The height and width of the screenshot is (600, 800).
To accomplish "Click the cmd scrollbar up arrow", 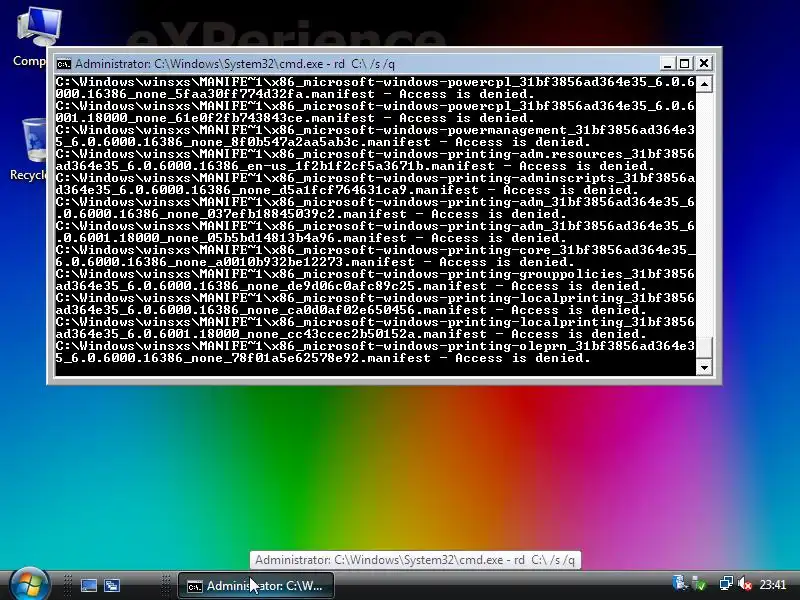I will (x=704, y=84).
